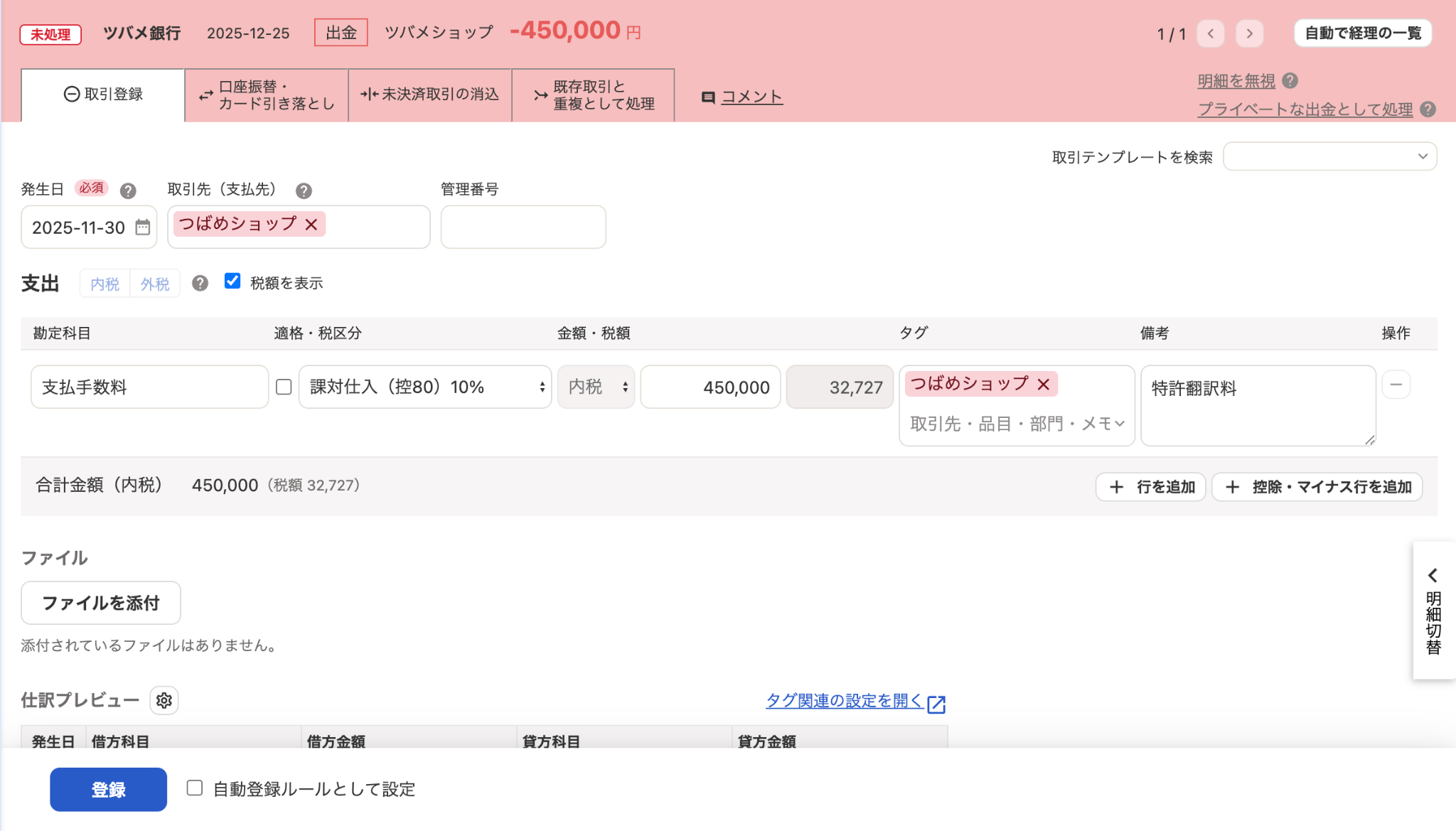Click the plus icon on 行を追加
This screenshot has width=1456, height=831.
[x=1117, y=487]
